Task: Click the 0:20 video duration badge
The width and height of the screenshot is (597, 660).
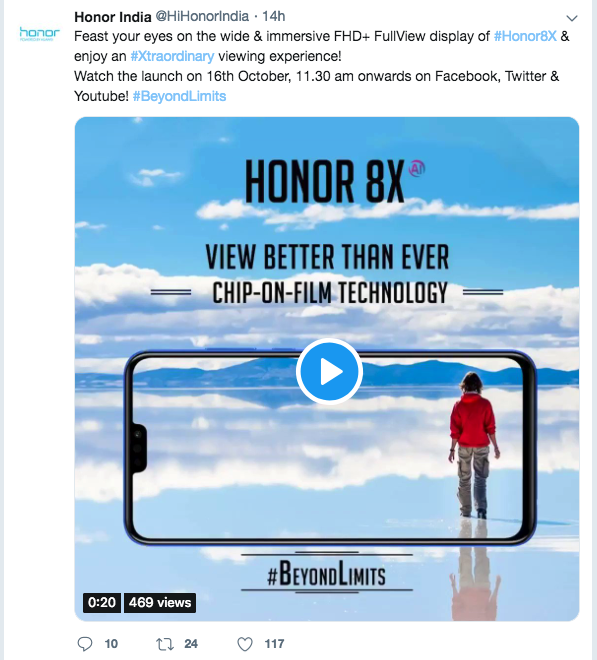Action: pyautogui.click(x=102, y=603)
